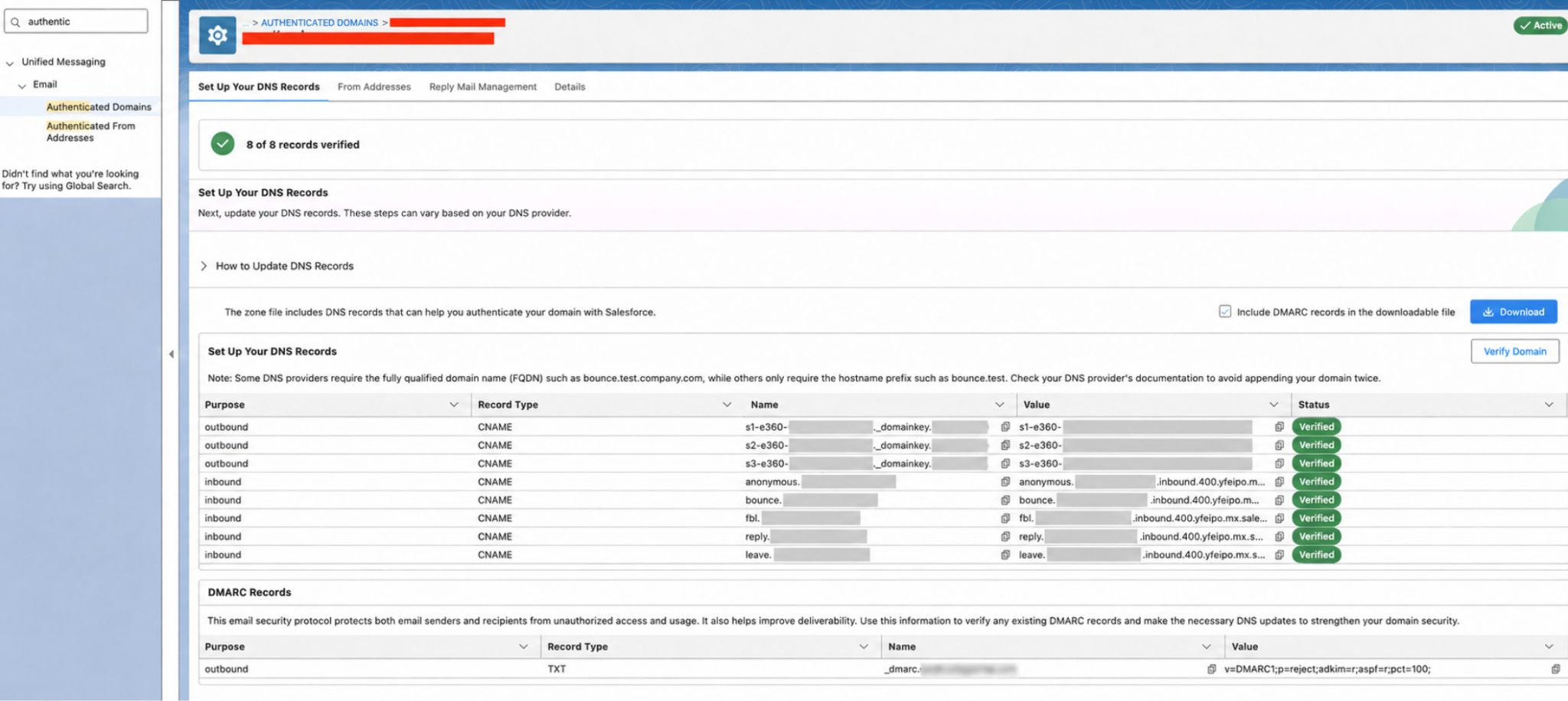The image size is (1568, 701).
Task: Copy the bounce inbound record name
Action: [x=1005, y=500]
